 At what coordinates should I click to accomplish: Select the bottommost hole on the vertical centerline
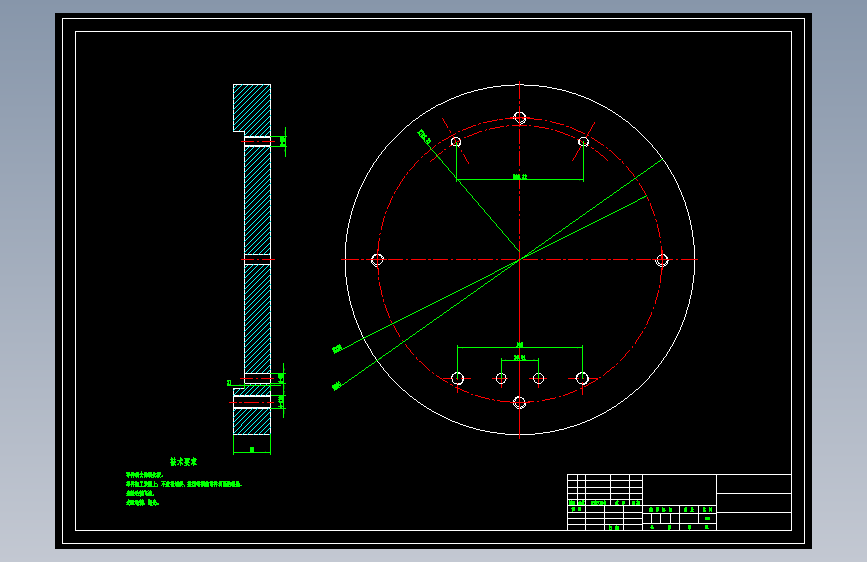click(x=519, y=402)
